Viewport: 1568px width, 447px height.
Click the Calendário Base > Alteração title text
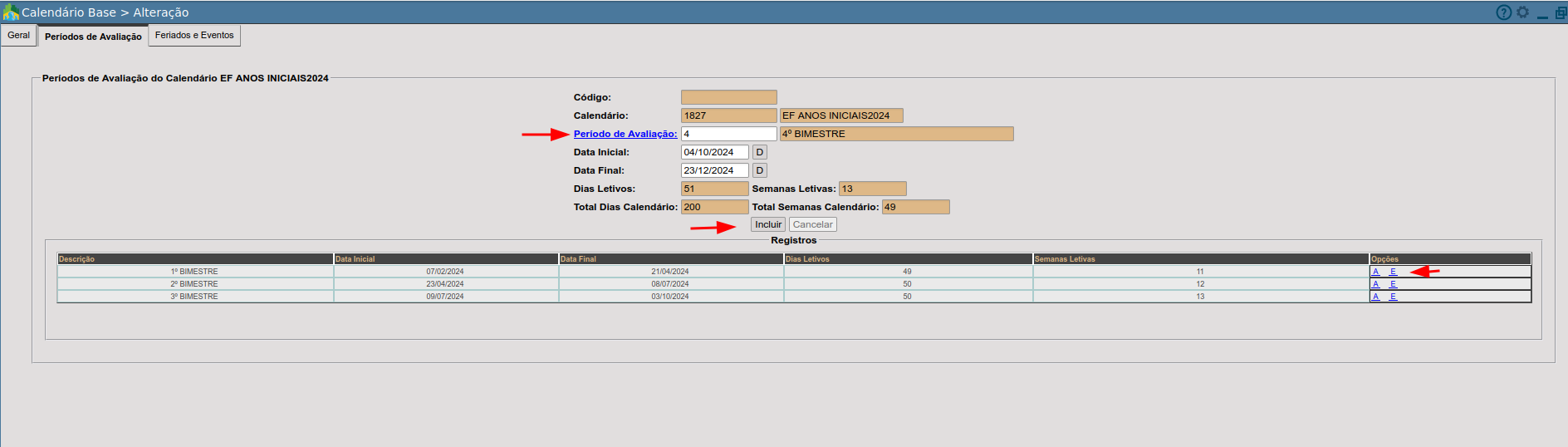[x=105, y=12]
